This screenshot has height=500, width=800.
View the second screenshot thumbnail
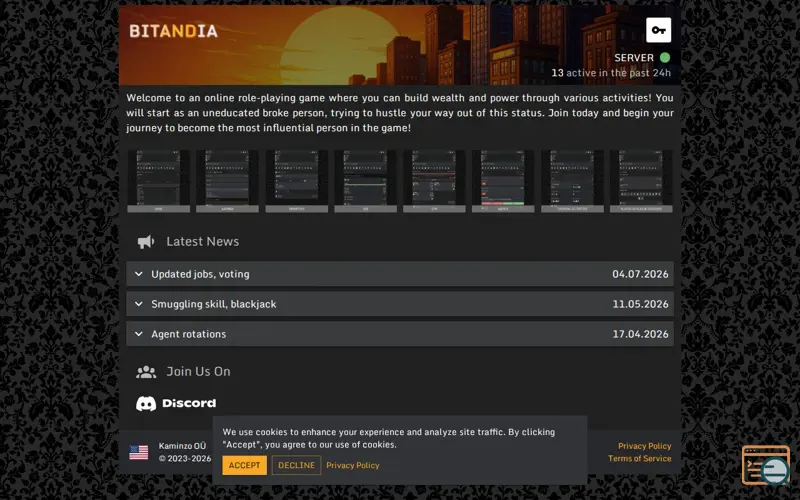pyautogui.click(x=228, y=181)
